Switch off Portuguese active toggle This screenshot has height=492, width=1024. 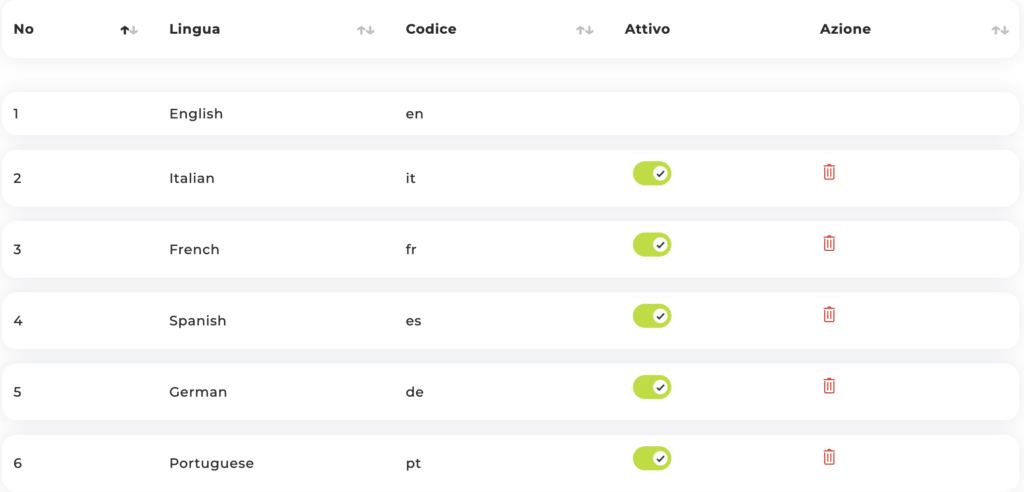point(652,459)
